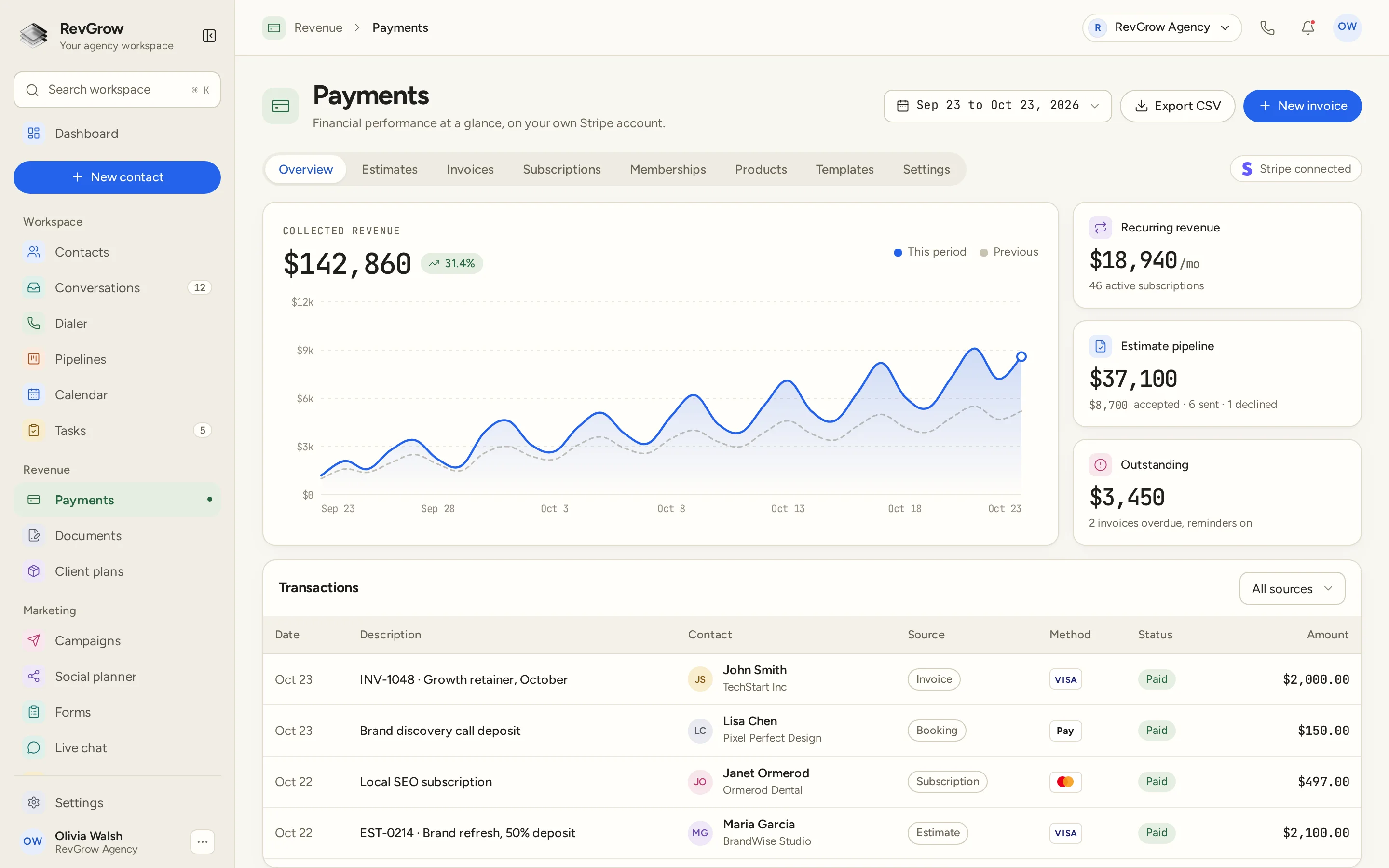Open Payments in the sidebar
The image size is (1389, 868).
117,500
